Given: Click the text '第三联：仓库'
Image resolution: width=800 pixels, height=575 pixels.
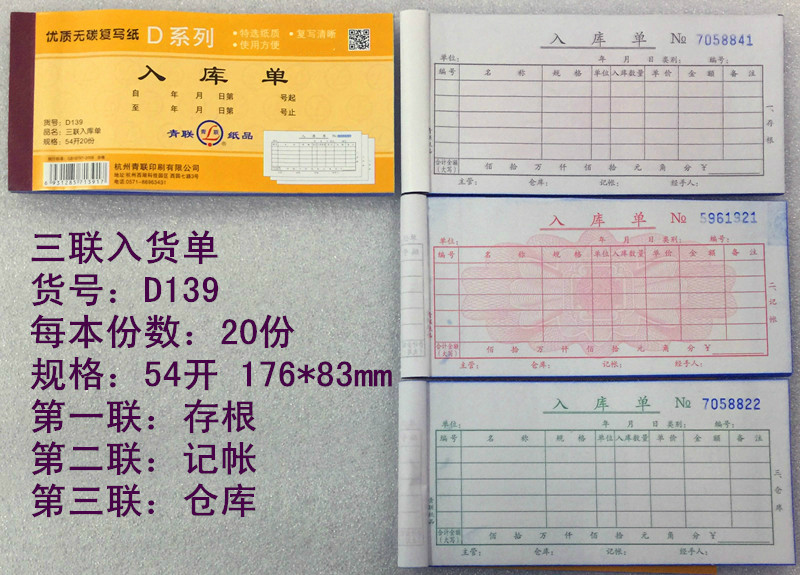Looking at the screenshot, I should click(x=143, y=501).
